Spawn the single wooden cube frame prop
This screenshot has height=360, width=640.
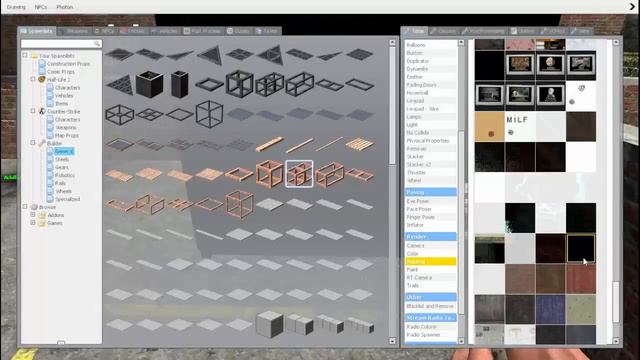tap(269, 174)
